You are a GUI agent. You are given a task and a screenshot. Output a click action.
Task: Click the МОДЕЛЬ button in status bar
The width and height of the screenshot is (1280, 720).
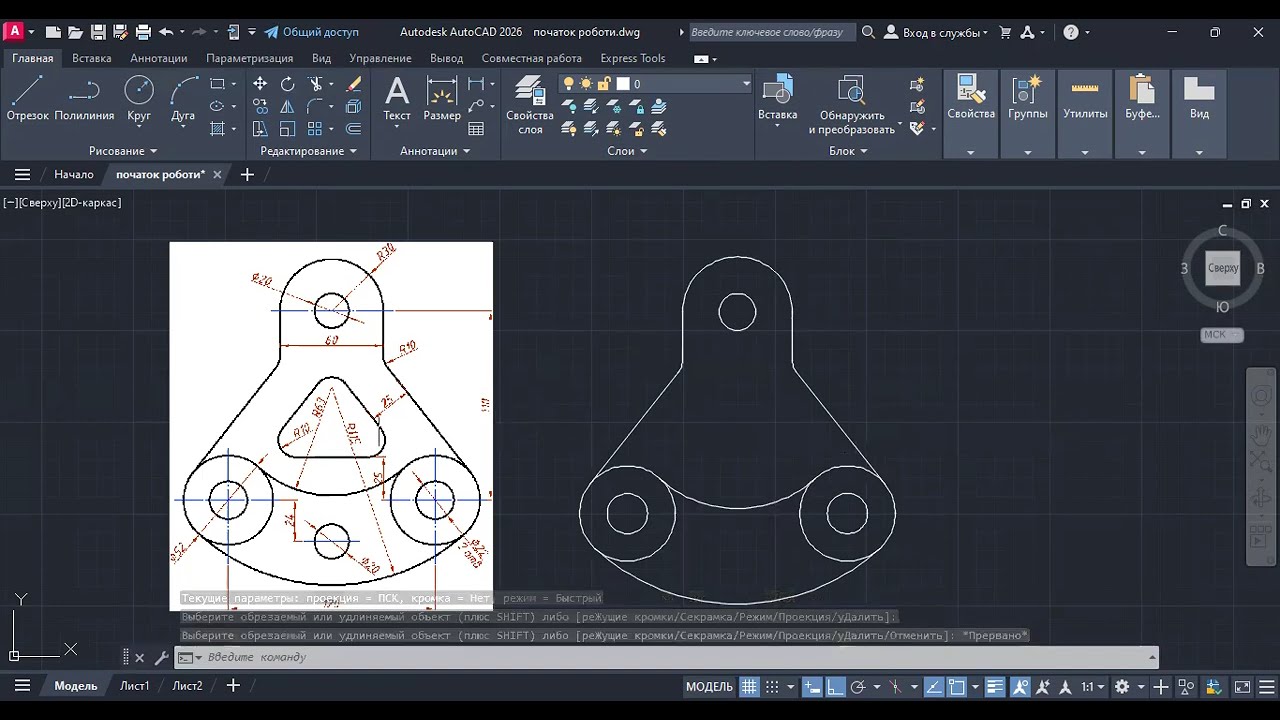click(x=709, y=687)
